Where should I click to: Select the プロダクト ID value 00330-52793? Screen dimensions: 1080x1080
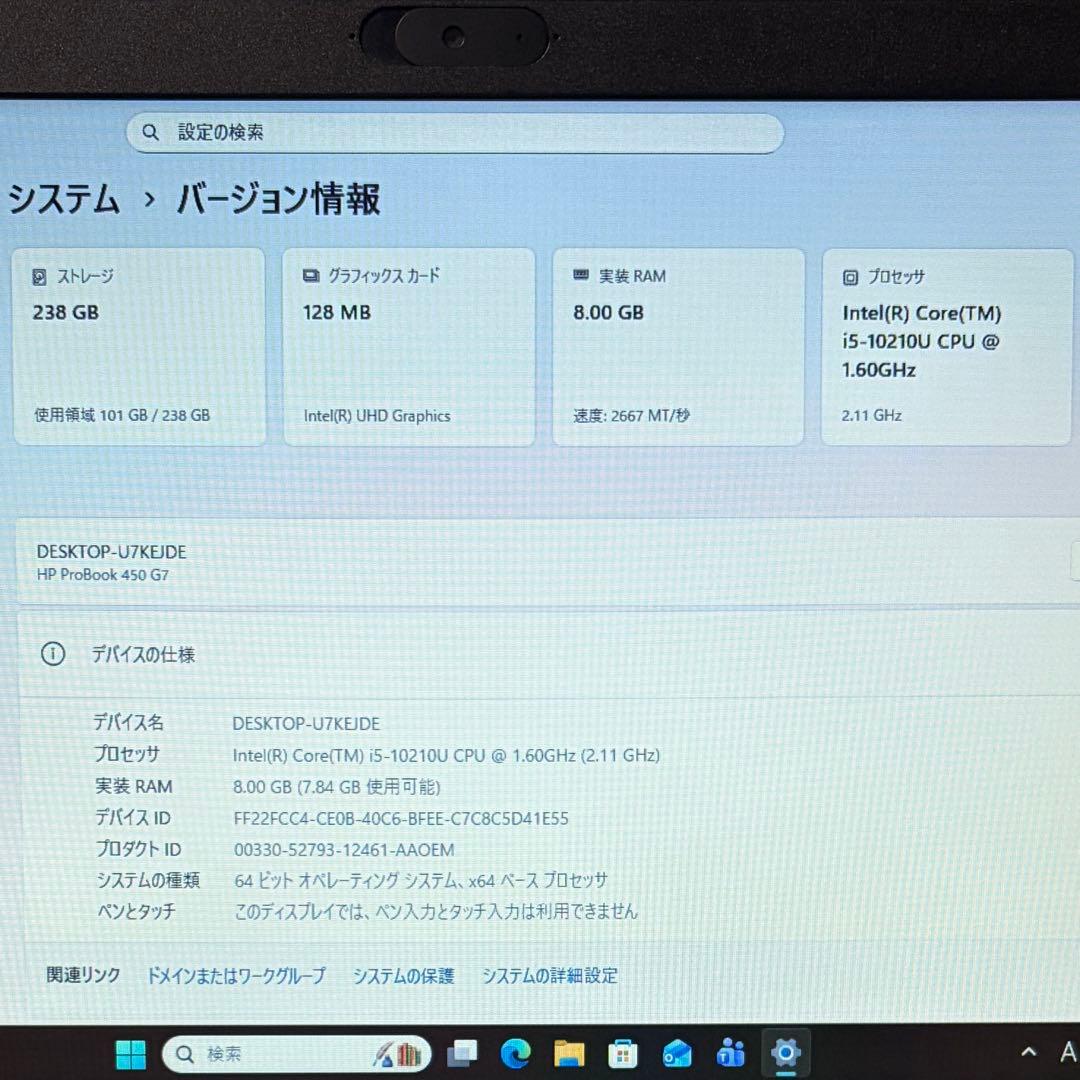[x=344, y=850]
